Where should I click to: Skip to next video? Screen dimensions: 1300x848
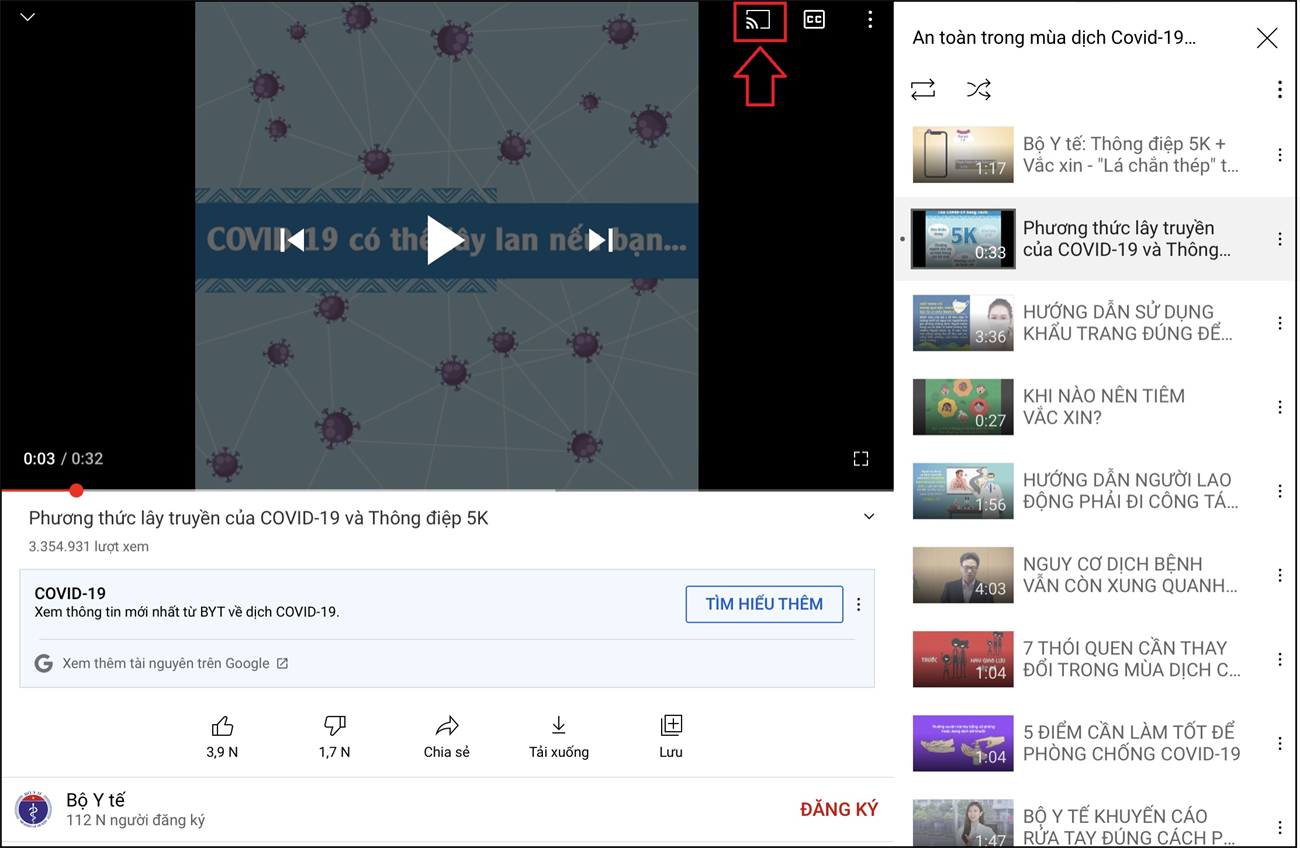coord(600,240)
